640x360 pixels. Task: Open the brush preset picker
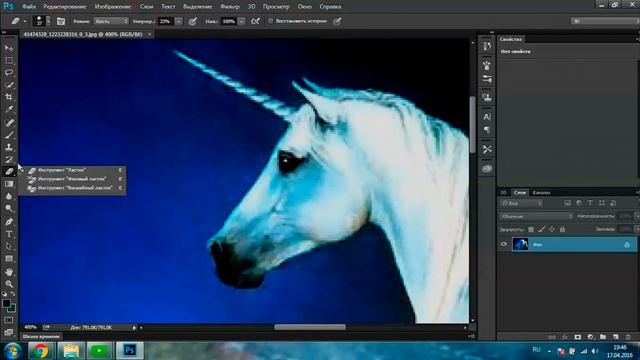pos(41,21)
